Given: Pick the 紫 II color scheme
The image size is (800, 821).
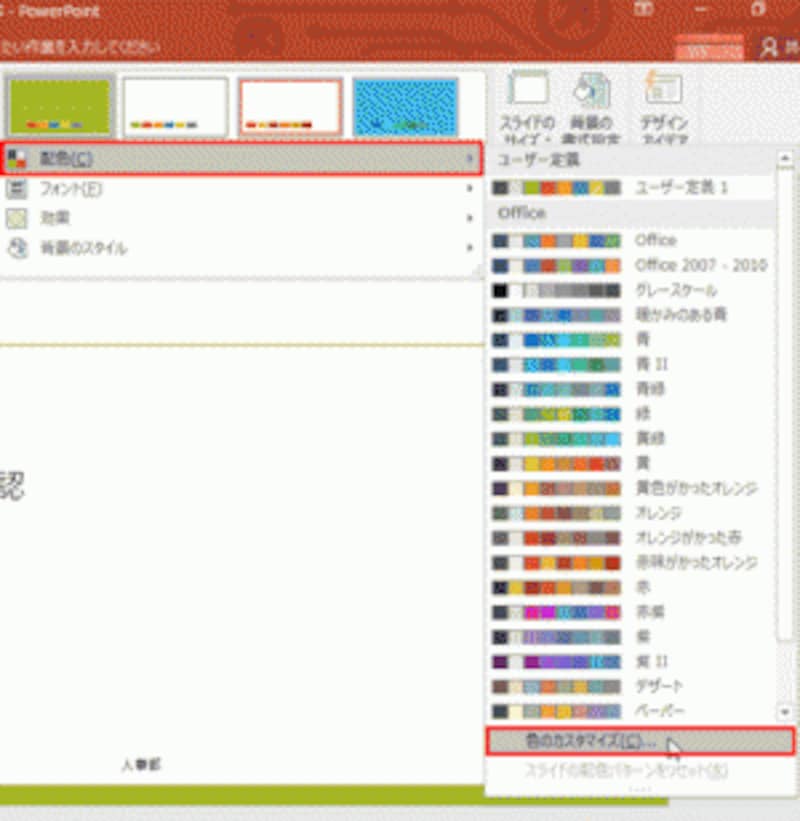Looking at the screenshot, I should [x=631, y=662].
